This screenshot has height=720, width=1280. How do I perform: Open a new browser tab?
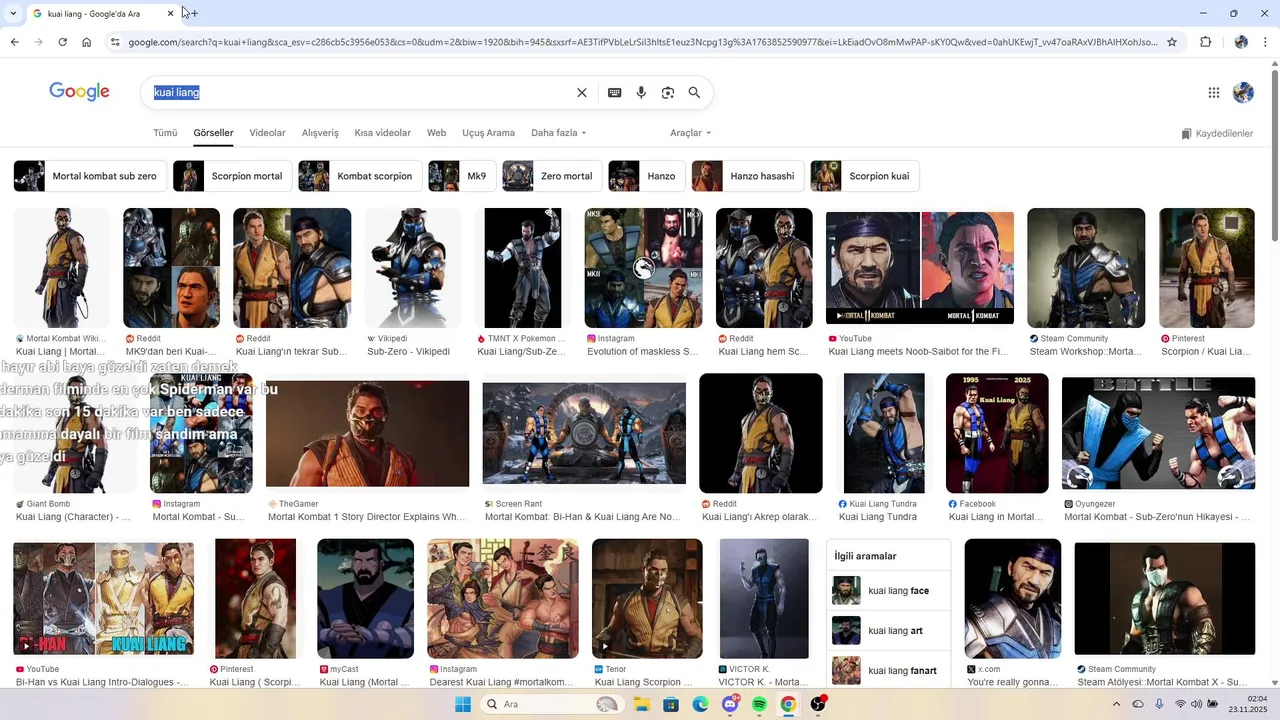[x=194, y=13]
